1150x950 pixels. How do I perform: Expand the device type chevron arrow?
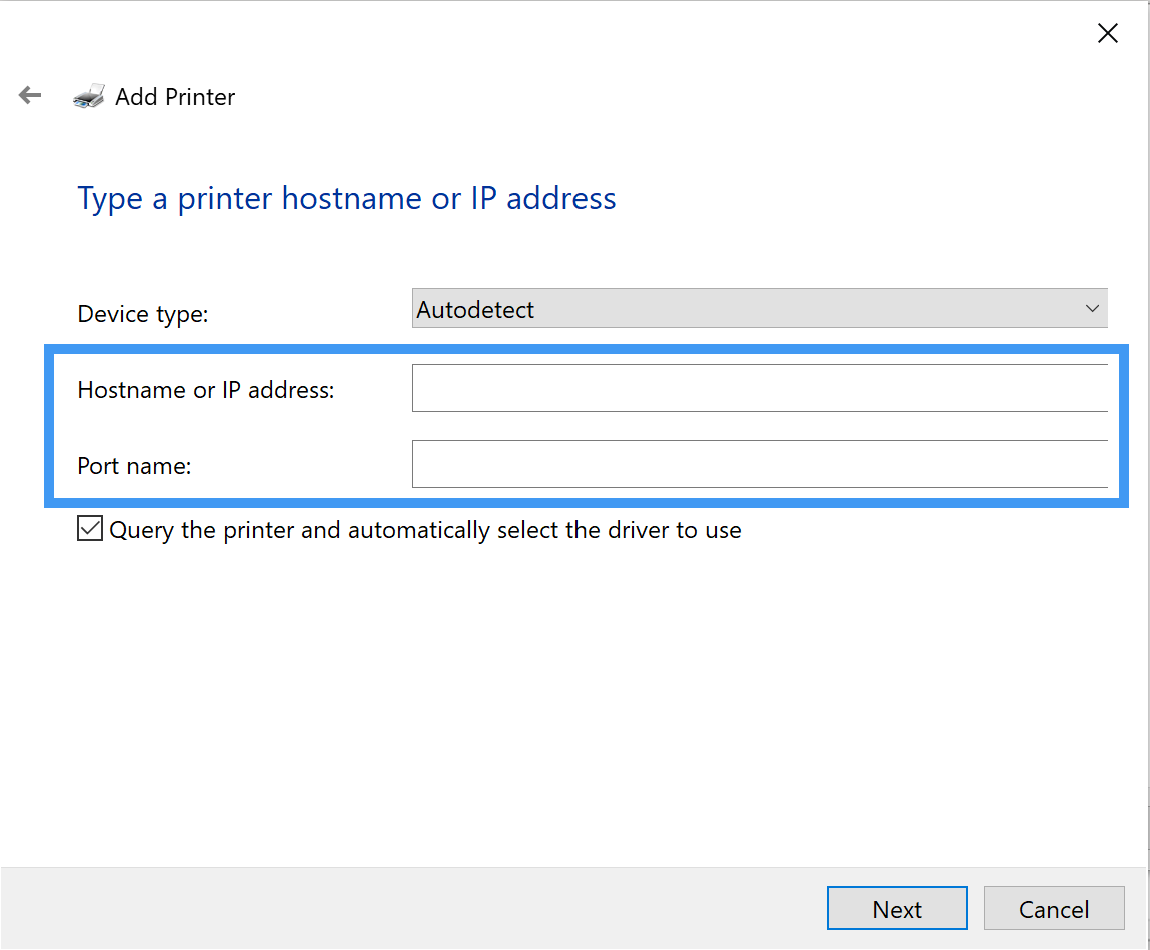tap(1091, 308)
